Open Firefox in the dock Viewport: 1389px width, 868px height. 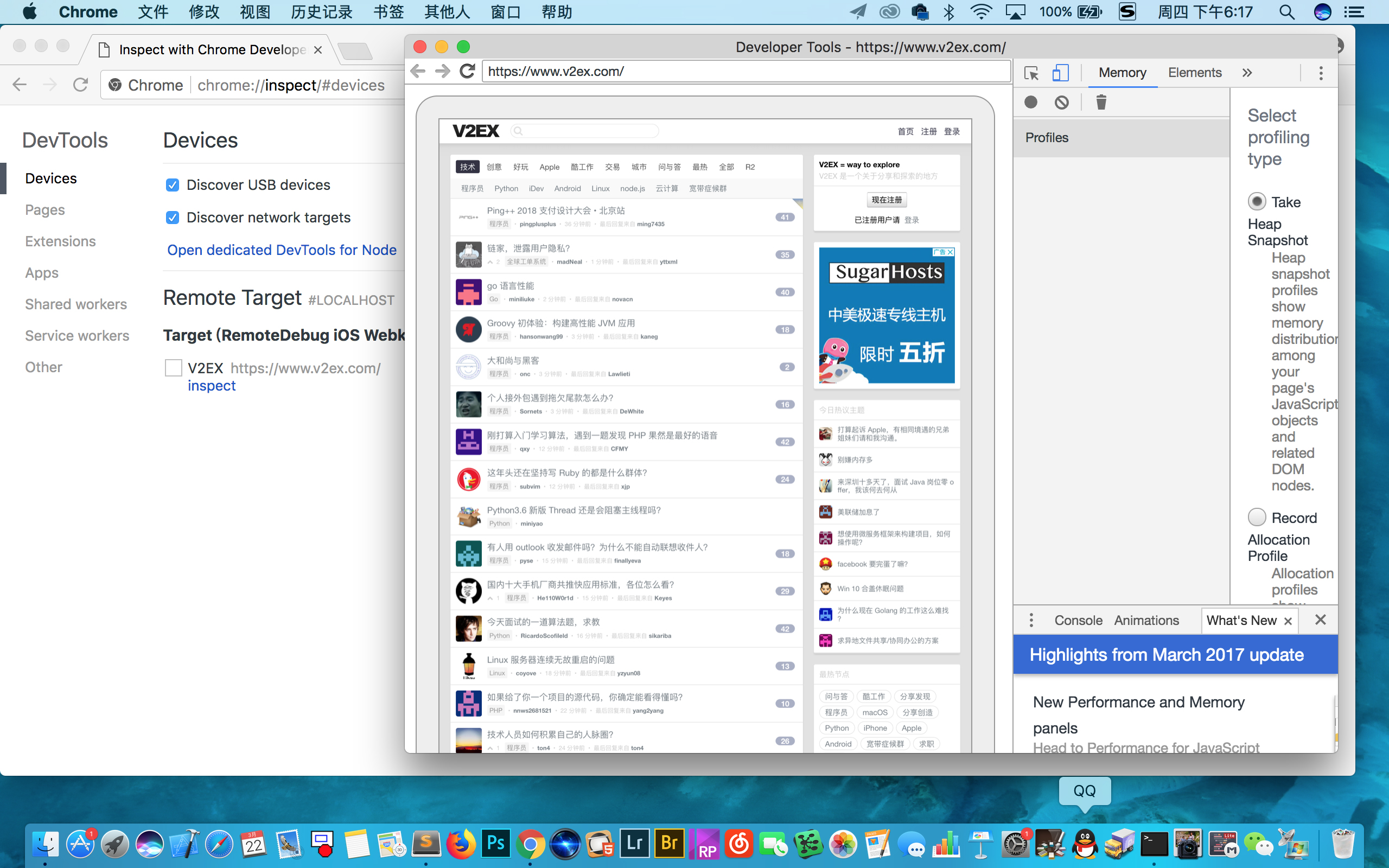point(461,845)
